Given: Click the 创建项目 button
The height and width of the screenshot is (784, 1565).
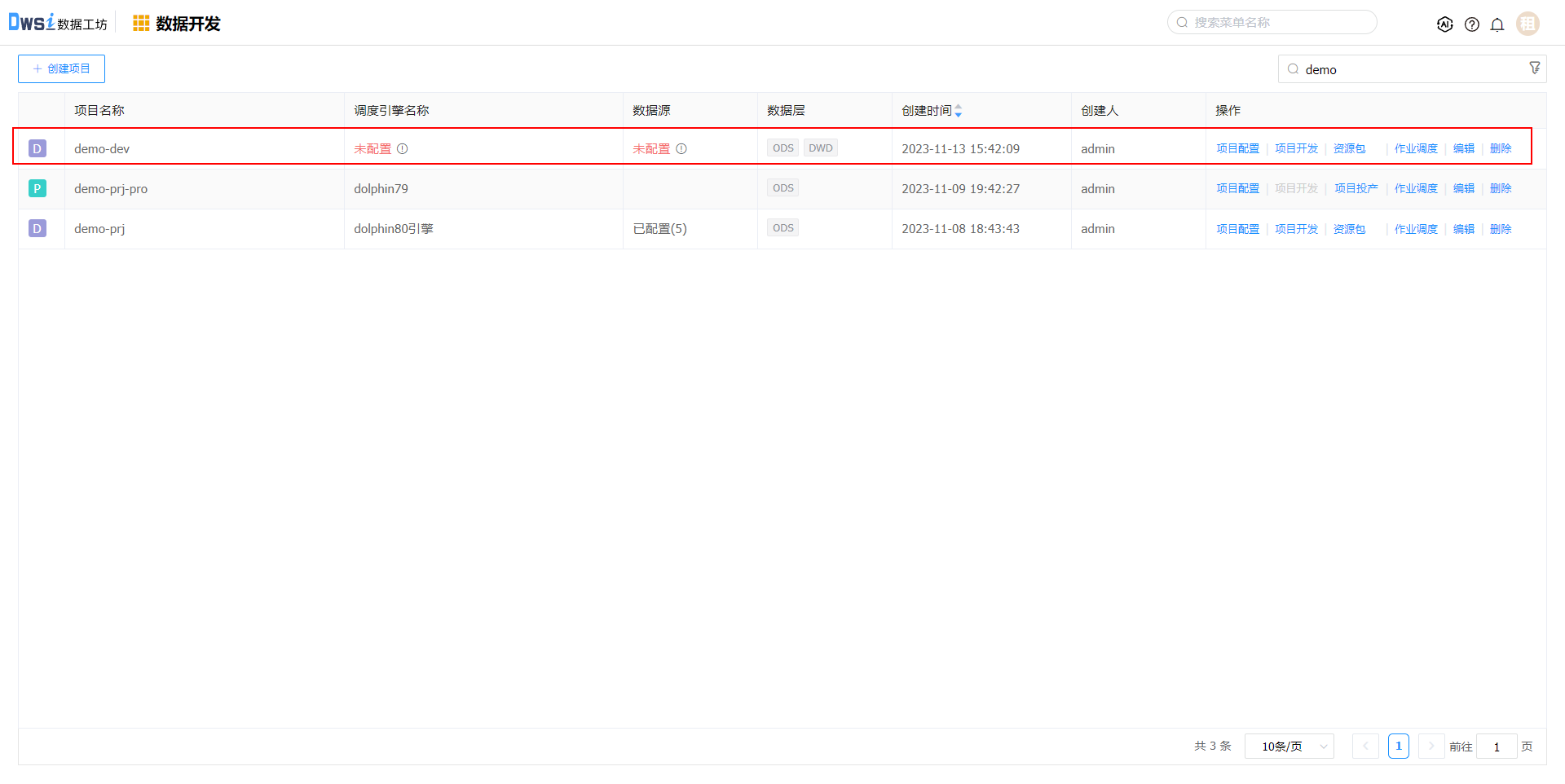Looking at the screenshot, I should [x=62, y=69].
